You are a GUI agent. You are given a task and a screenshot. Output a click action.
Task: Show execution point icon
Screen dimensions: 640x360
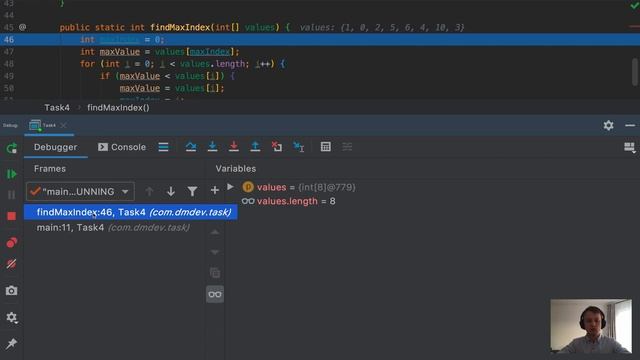pos(163,147)
